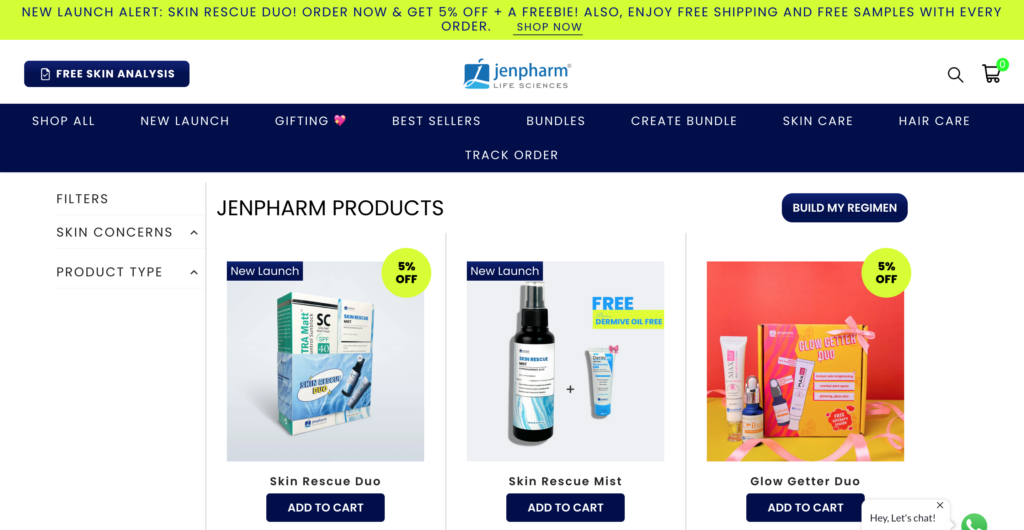Click the 5% OFF badge on Skin Rescue Duo
Screen dimensions: 1024x530
click(406, 273)
